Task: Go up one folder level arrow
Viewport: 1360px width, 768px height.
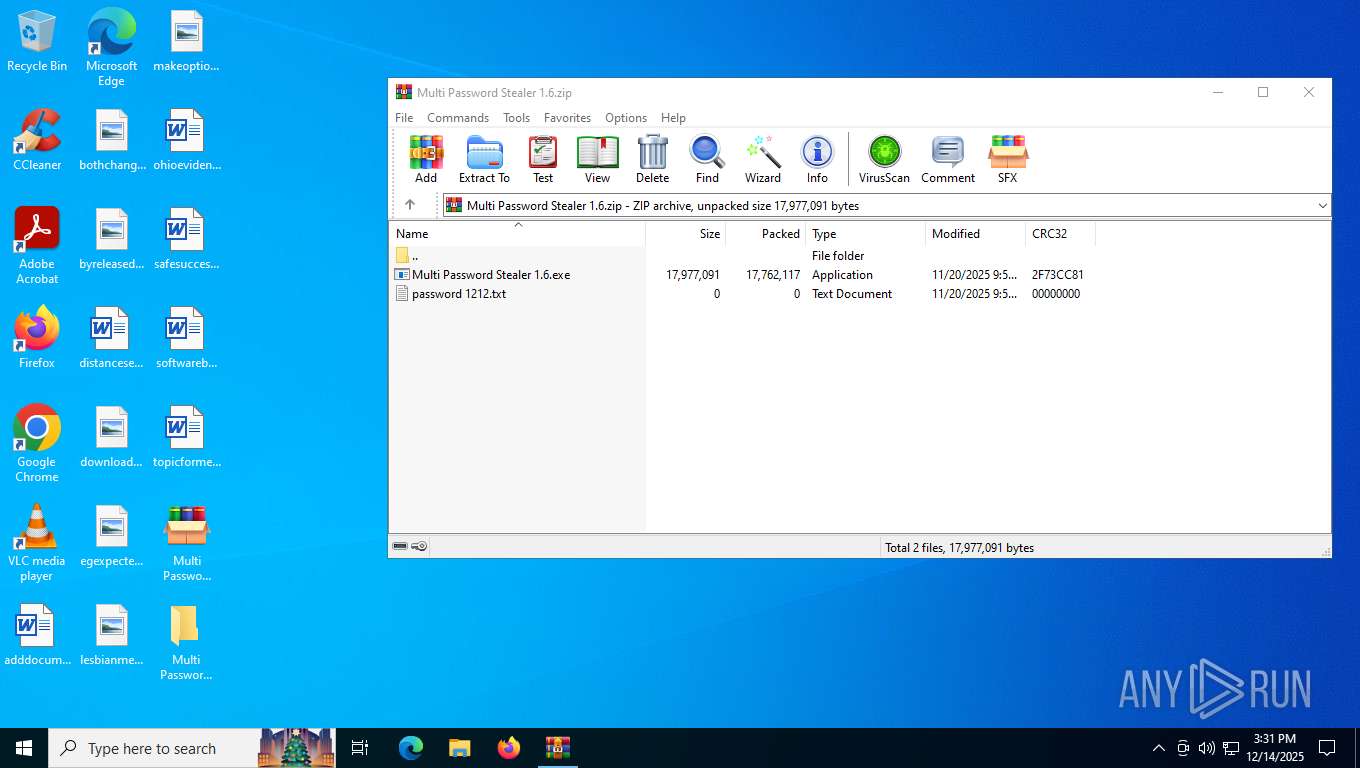Action: point(410,205)
